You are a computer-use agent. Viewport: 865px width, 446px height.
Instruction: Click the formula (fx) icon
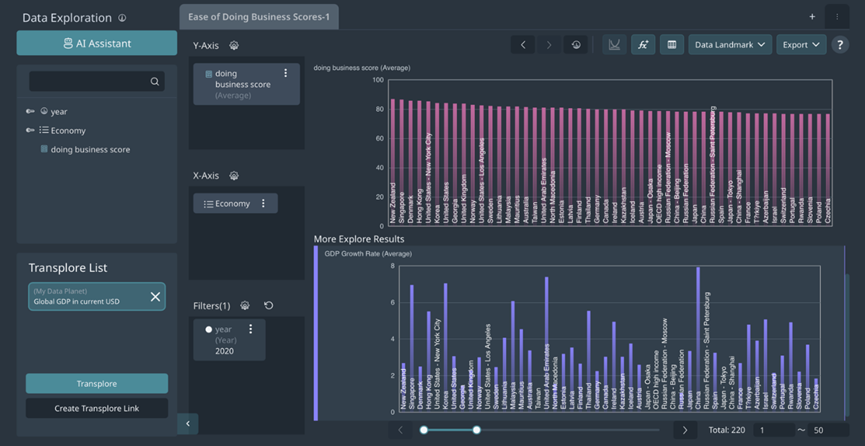click(x=642, y=45)
